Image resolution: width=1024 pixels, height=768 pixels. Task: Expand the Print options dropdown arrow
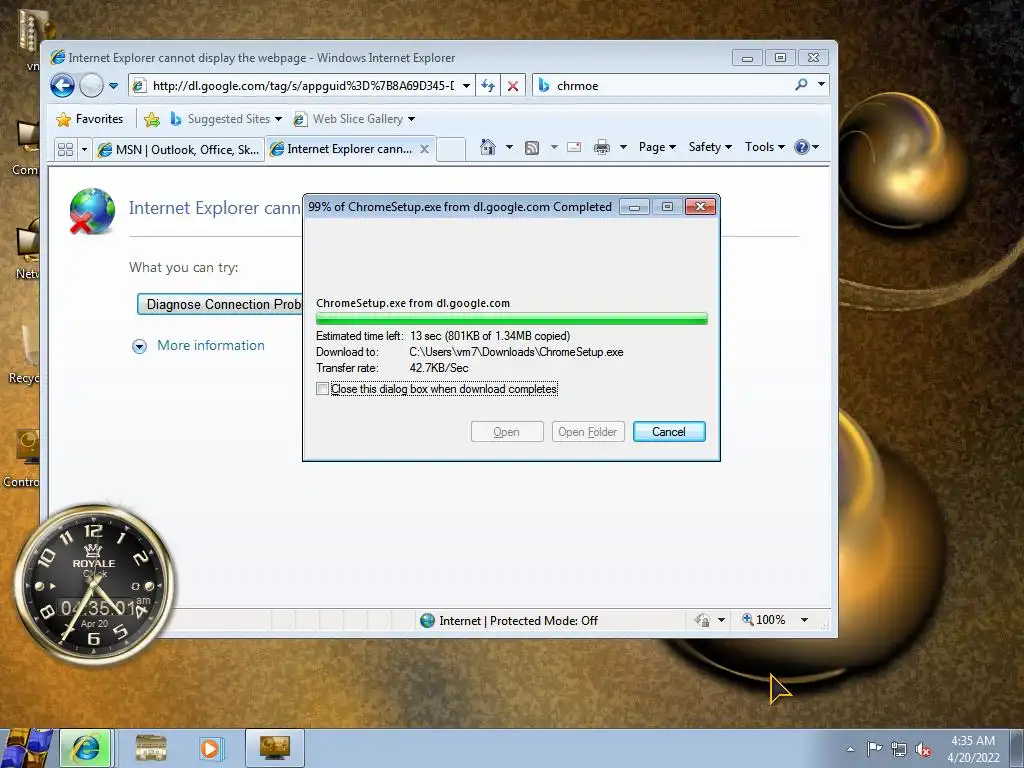pyautogui.click(x=623, y=147)
